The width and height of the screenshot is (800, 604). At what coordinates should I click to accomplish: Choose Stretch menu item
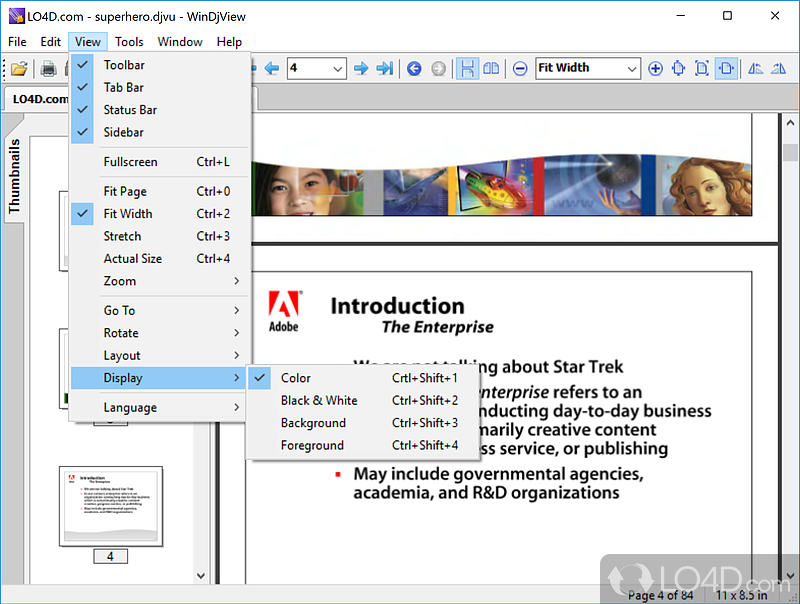click(x=160, y=236)
